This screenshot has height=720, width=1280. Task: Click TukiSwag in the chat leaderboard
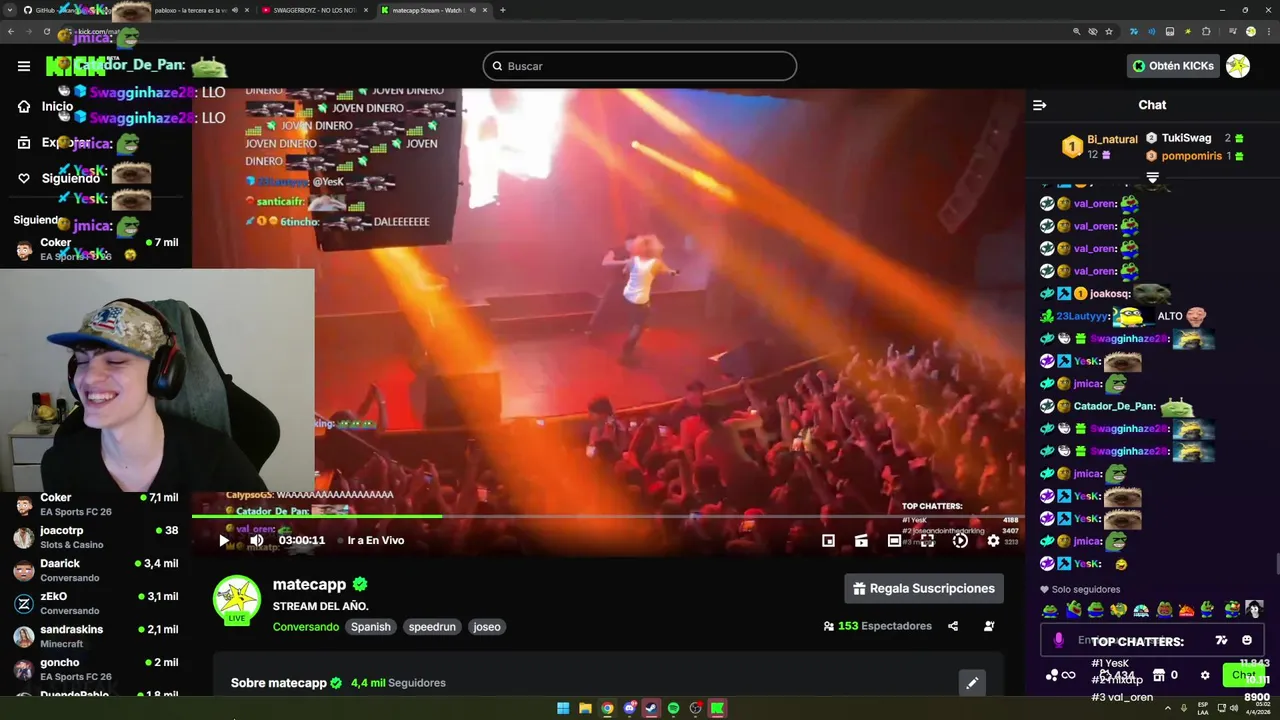pos(1186,138)
